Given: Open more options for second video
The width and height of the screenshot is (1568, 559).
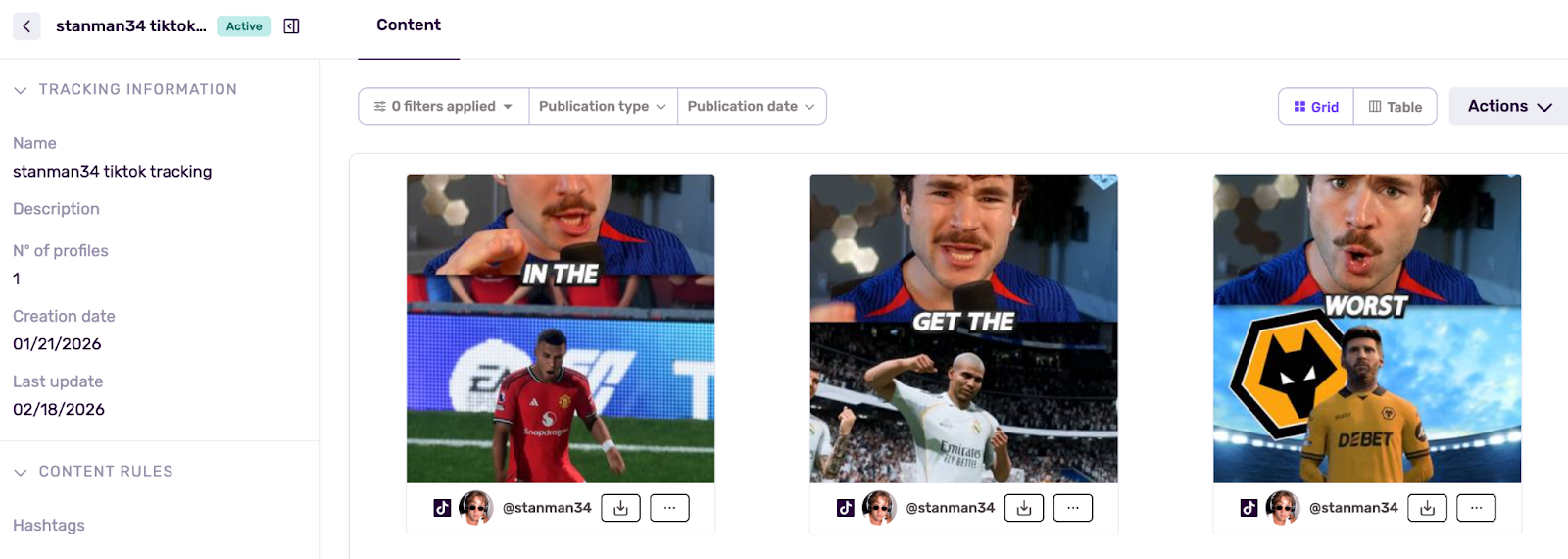Looking at the screenshot, I should (x=1073, y=508).
